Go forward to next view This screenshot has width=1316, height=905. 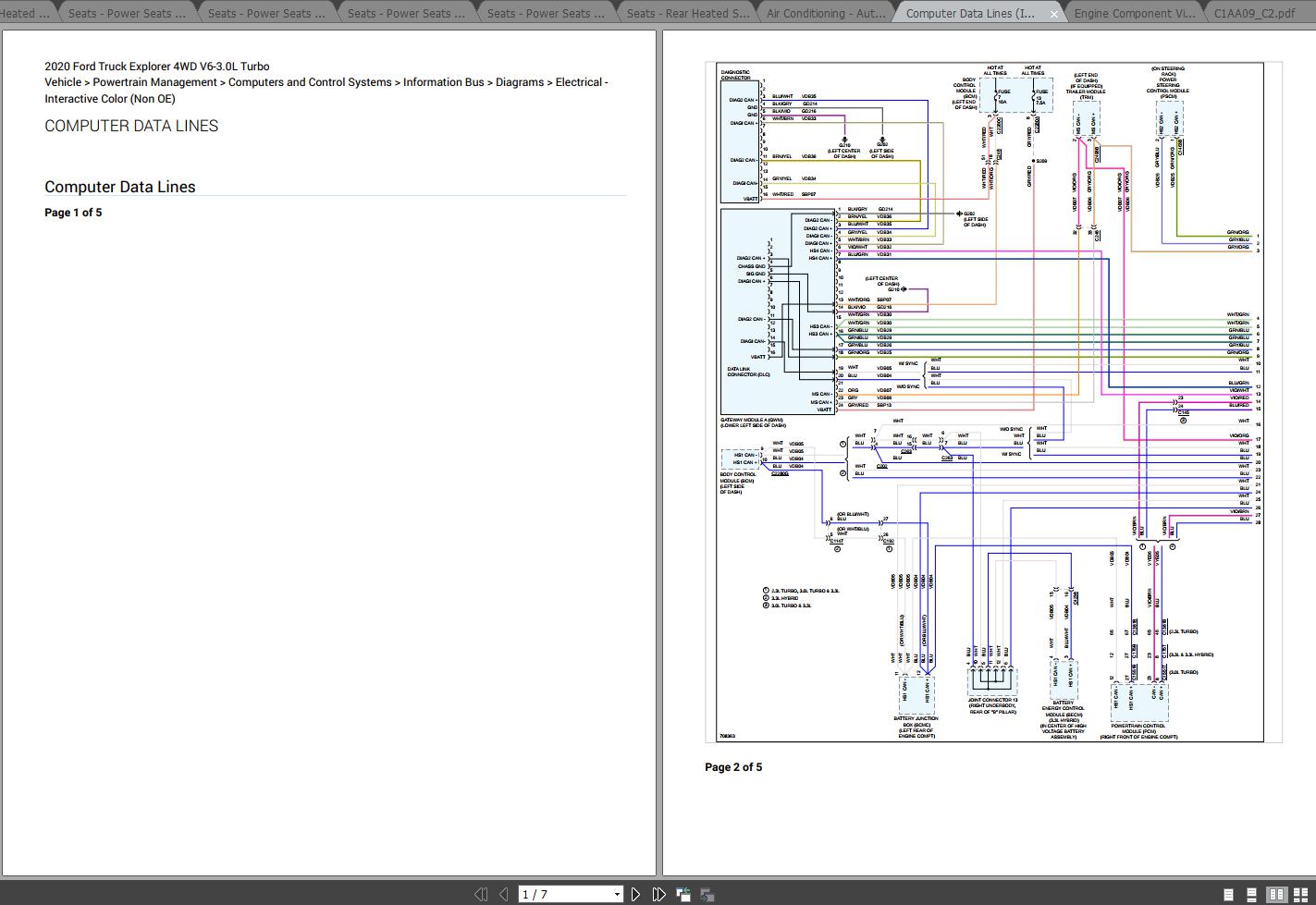[707, 894]
